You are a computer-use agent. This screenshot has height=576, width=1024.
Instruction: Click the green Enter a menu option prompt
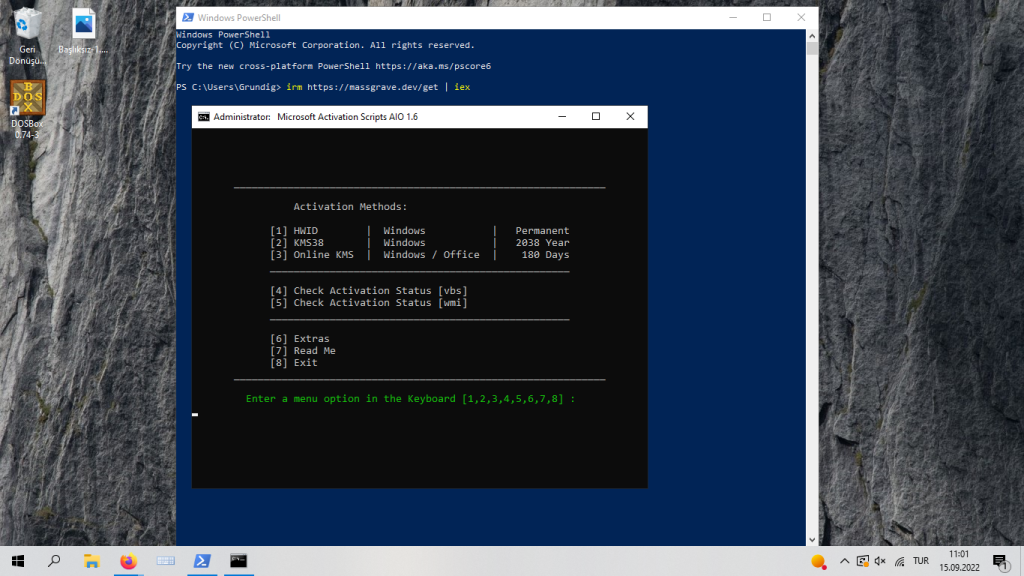tap(410, 398)
